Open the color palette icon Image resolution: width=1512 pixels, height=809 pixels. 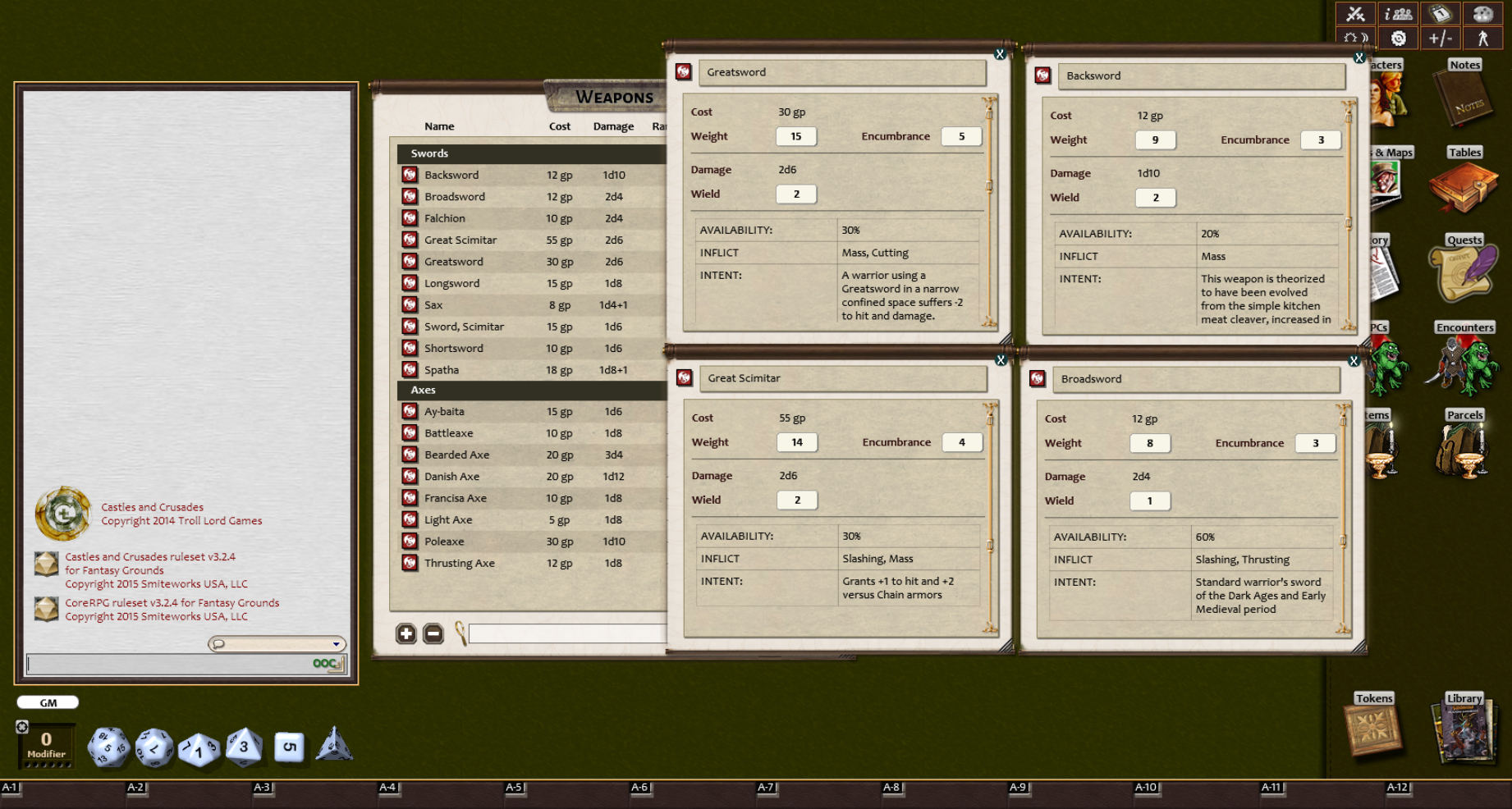pyautogui.click(x=1482, y=14)
